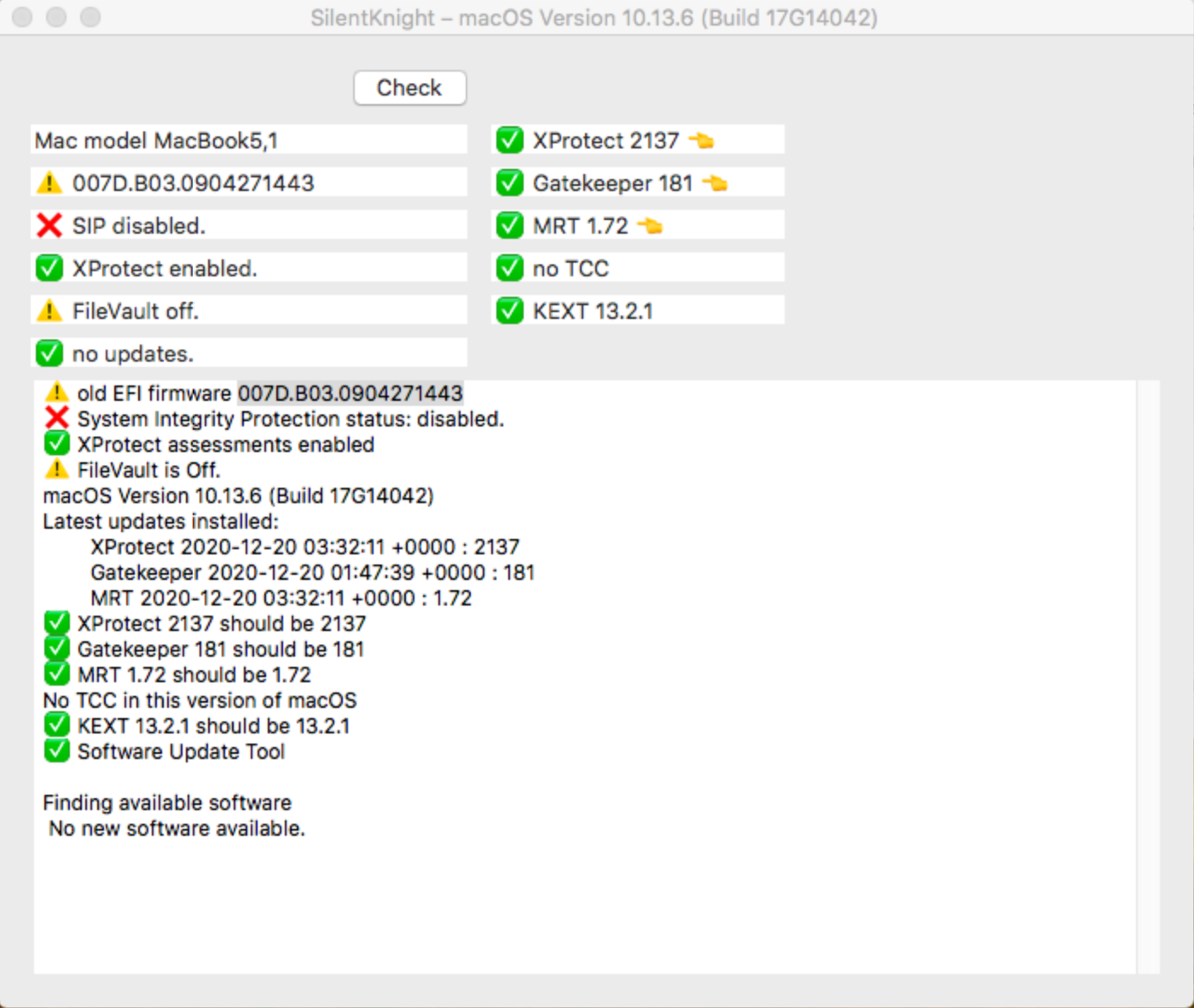Click green checkmark beside MRT 1.72 field
The height and width of the screenshot is (1008, 1194).
tap(510, 225)
